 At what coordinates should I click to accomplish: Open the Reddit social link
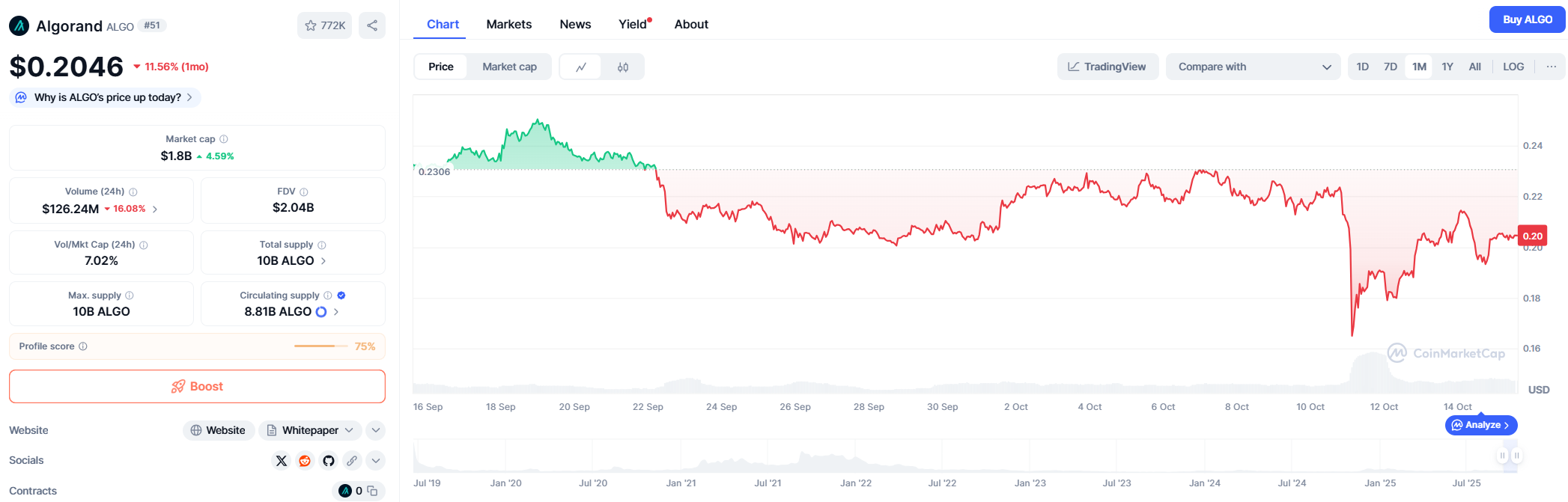(305, 461)
